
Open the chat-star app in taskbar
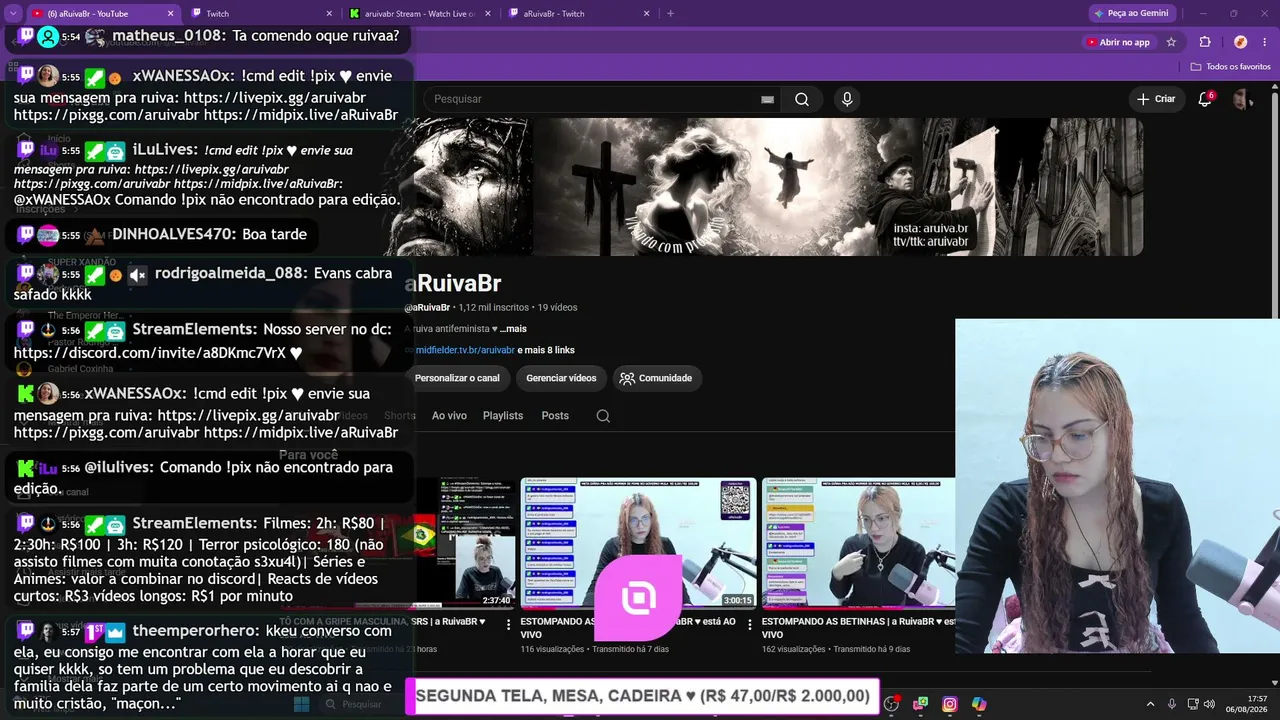tap(920, 704)
